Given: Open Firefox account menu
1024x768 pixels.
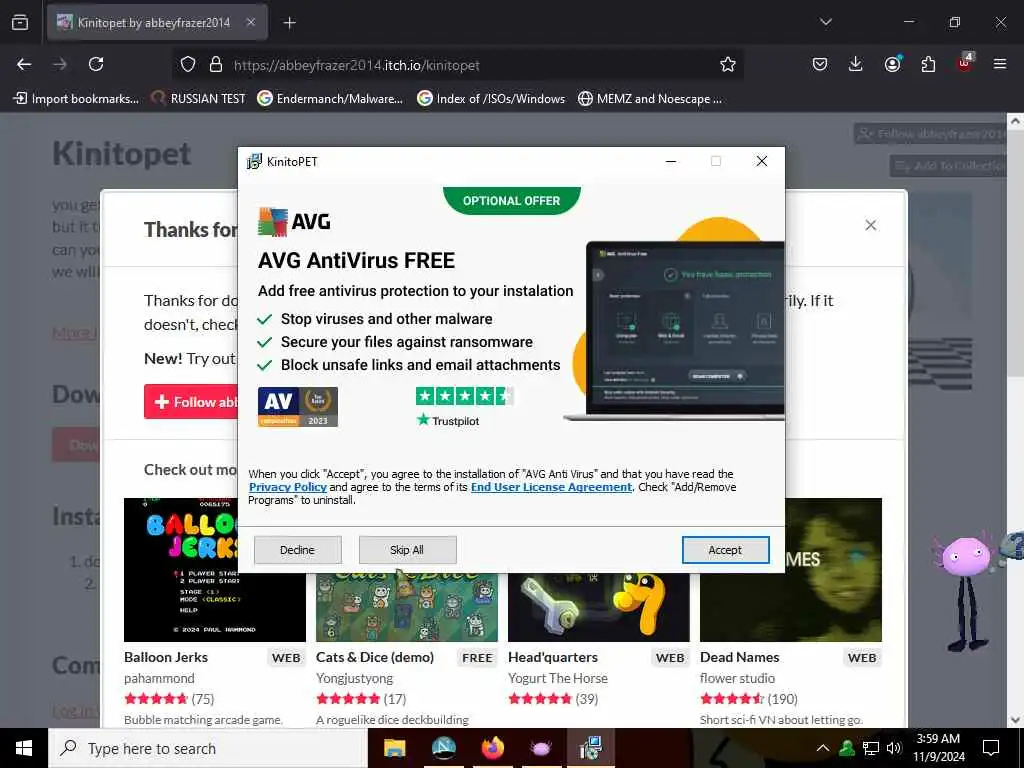Looking at the screenshot, I should tap(892, 64).
